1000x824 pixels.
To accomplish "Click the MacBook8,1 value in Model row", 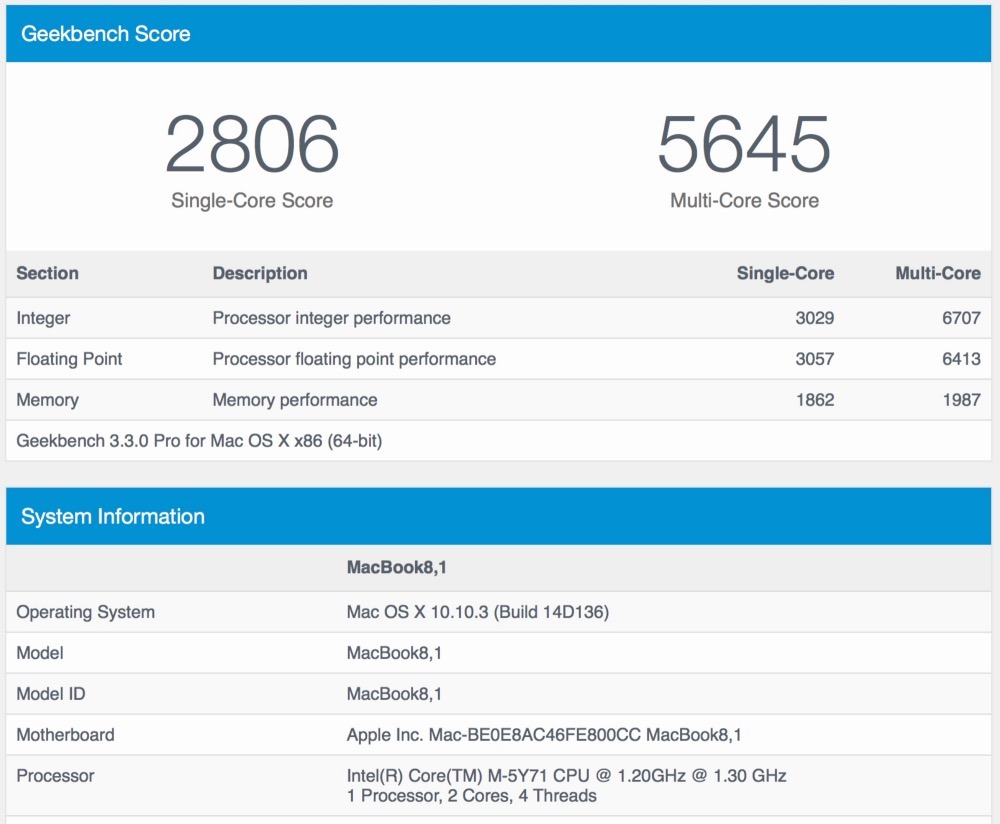I will point(394,652).
